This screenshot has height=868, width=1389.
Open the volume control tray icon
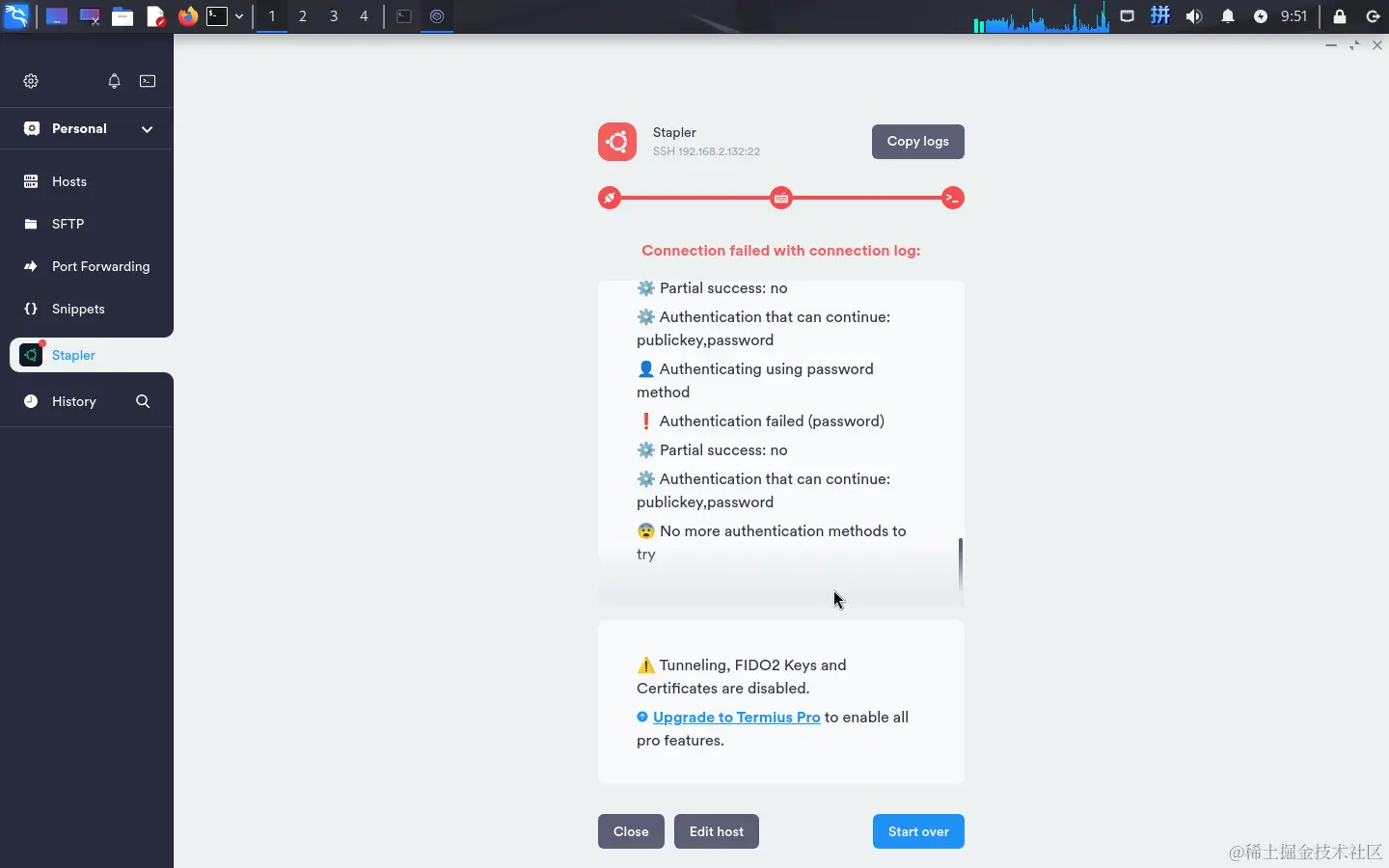click(x=1194, y=16)
